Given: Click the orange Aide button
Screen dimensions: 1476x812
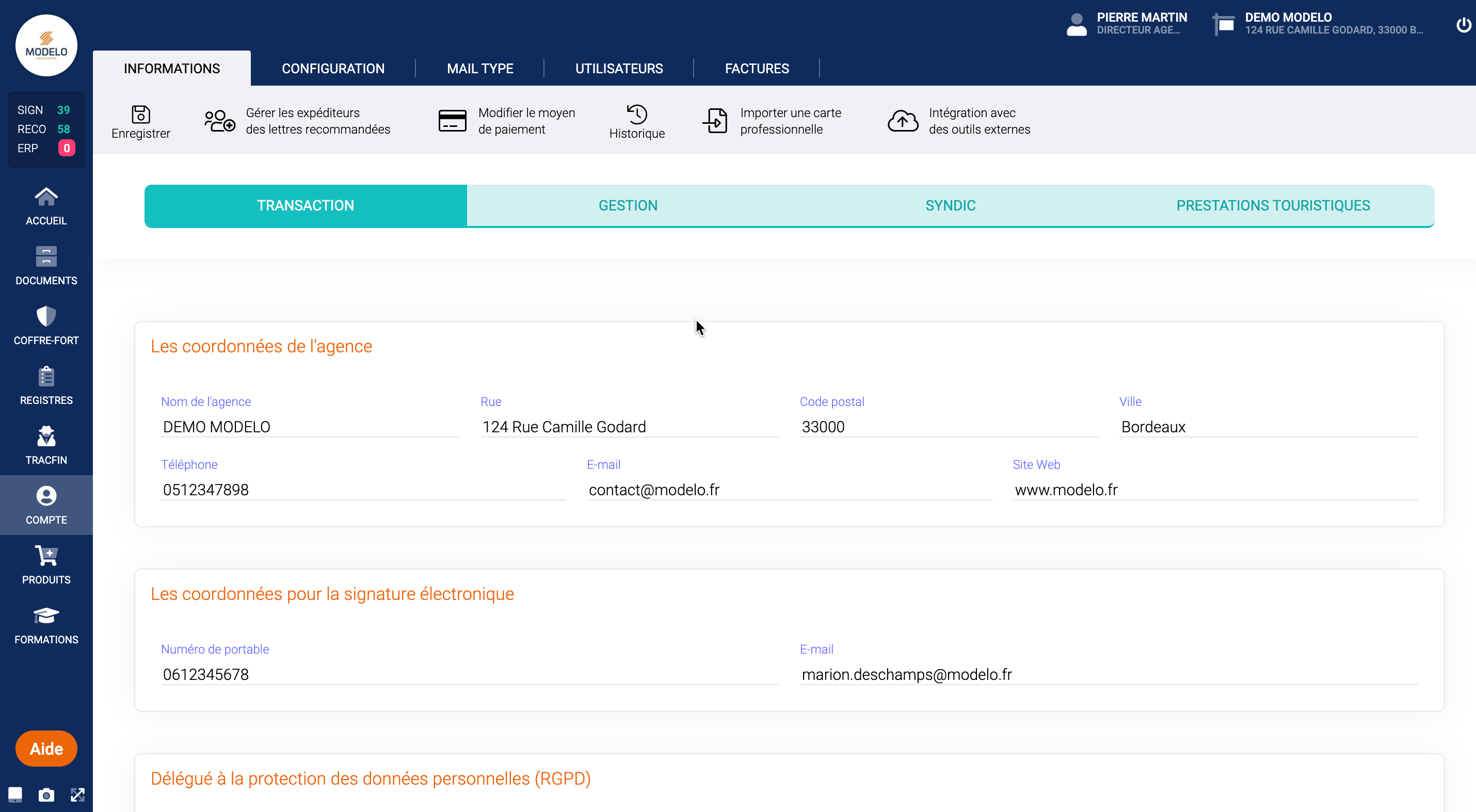Looking at the screenshot, I should tap(46, 749).
